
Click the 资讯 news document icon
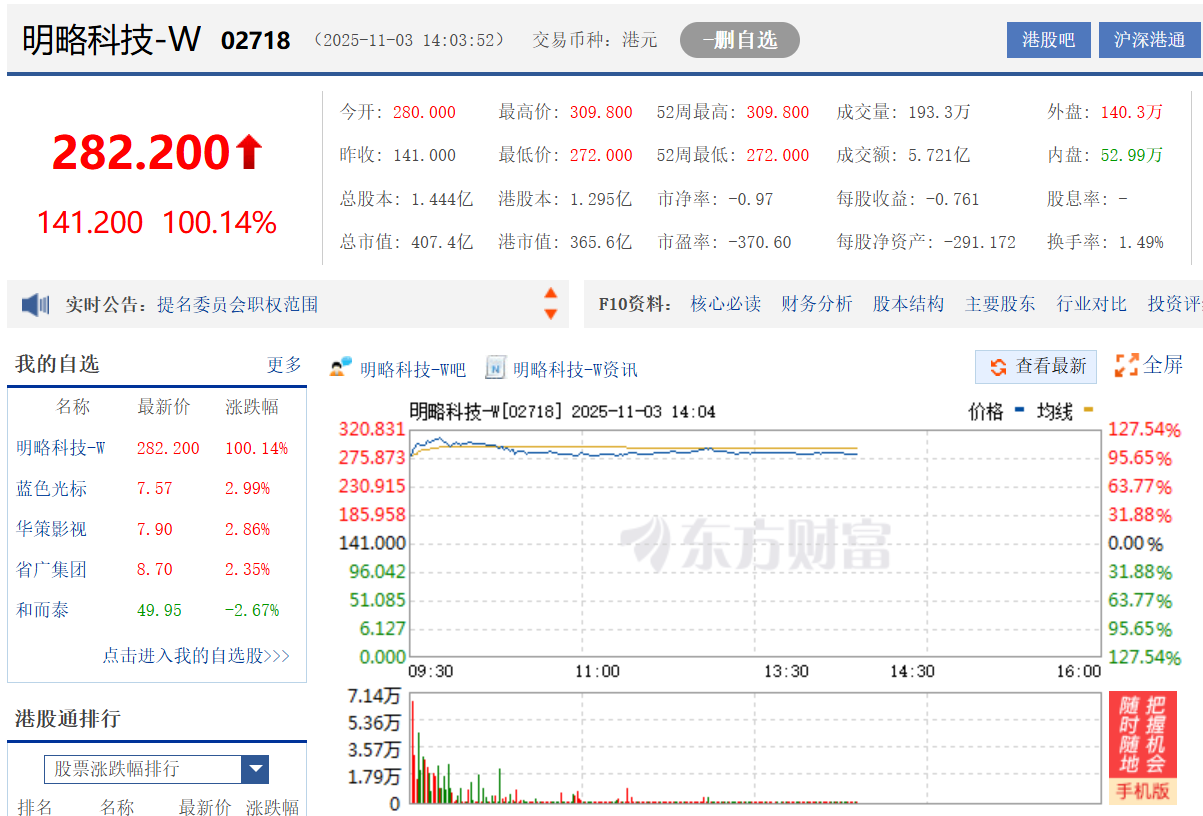(495, 368)
